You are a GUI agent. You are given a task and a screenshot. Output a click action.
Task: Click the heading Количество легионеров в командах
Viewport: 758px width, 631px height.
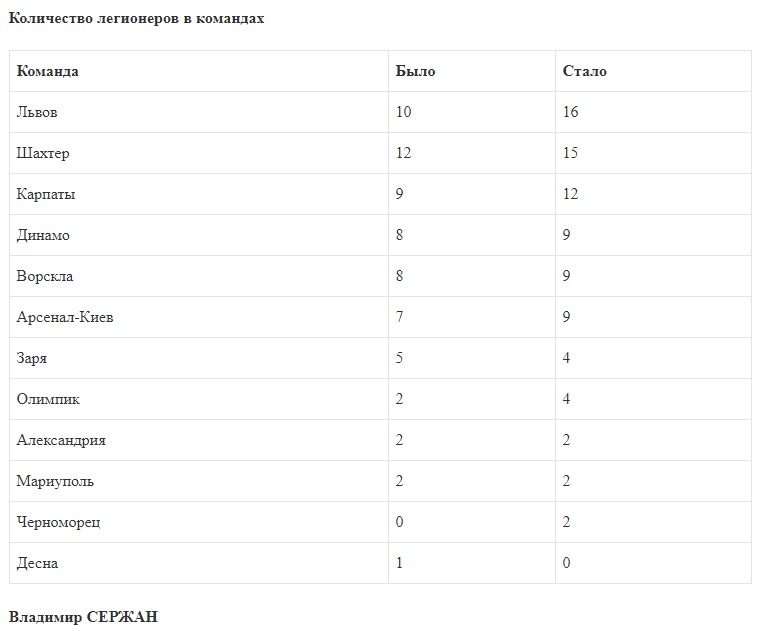pos(136,18)
